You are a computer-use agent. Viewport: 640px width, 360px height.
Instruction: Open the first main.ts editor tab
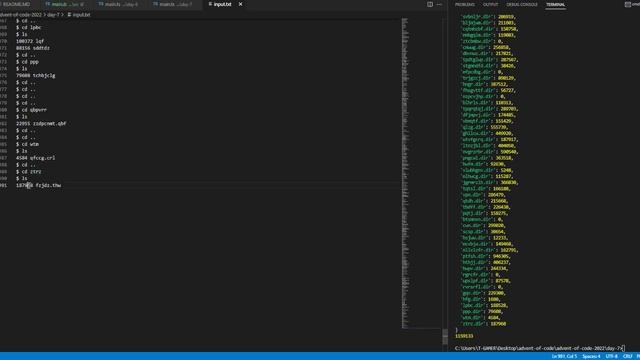pos(65,4)
